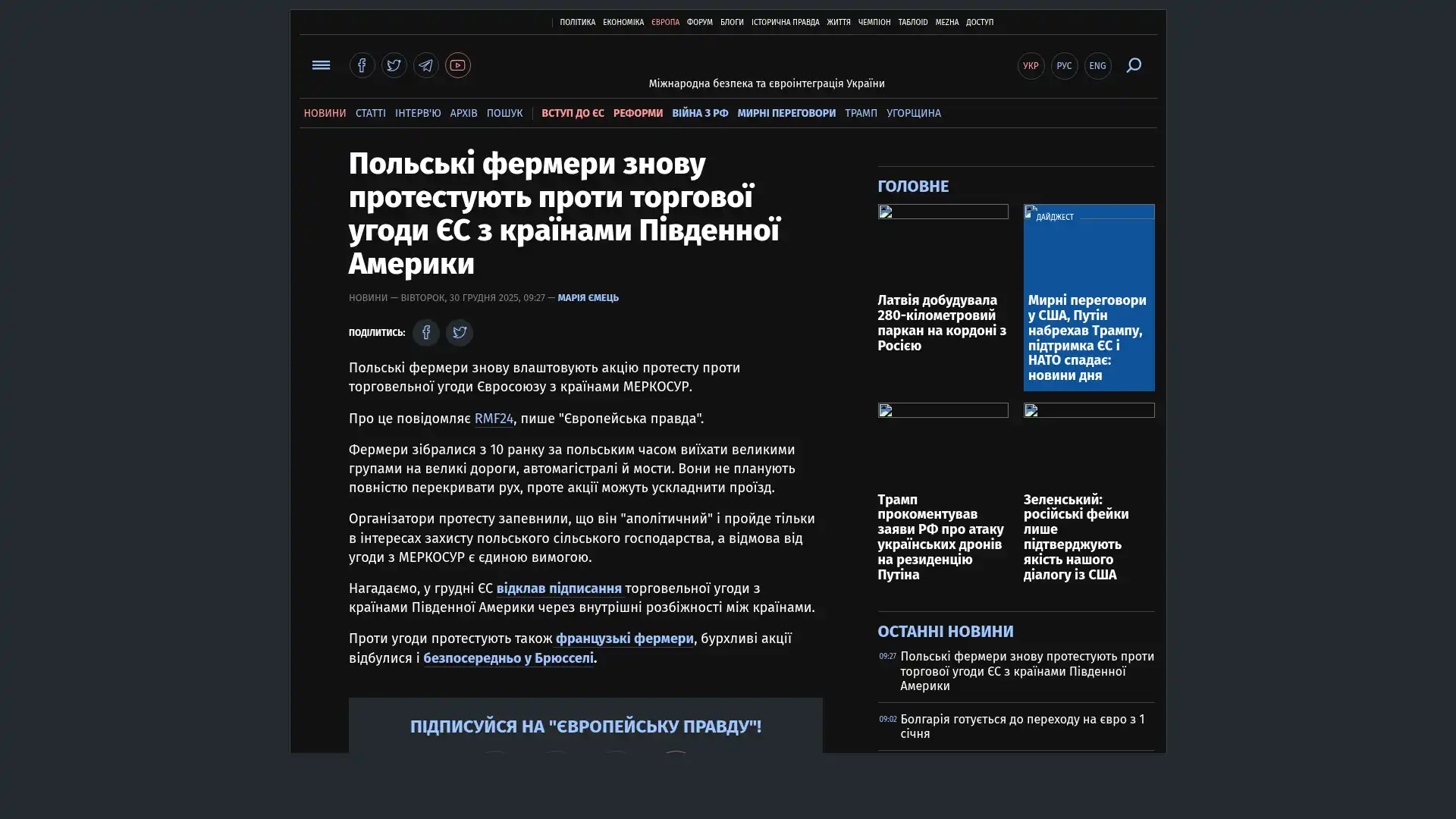1456x819 pixels.
Task: Switch language to УКР
Action: (1031, 66)
